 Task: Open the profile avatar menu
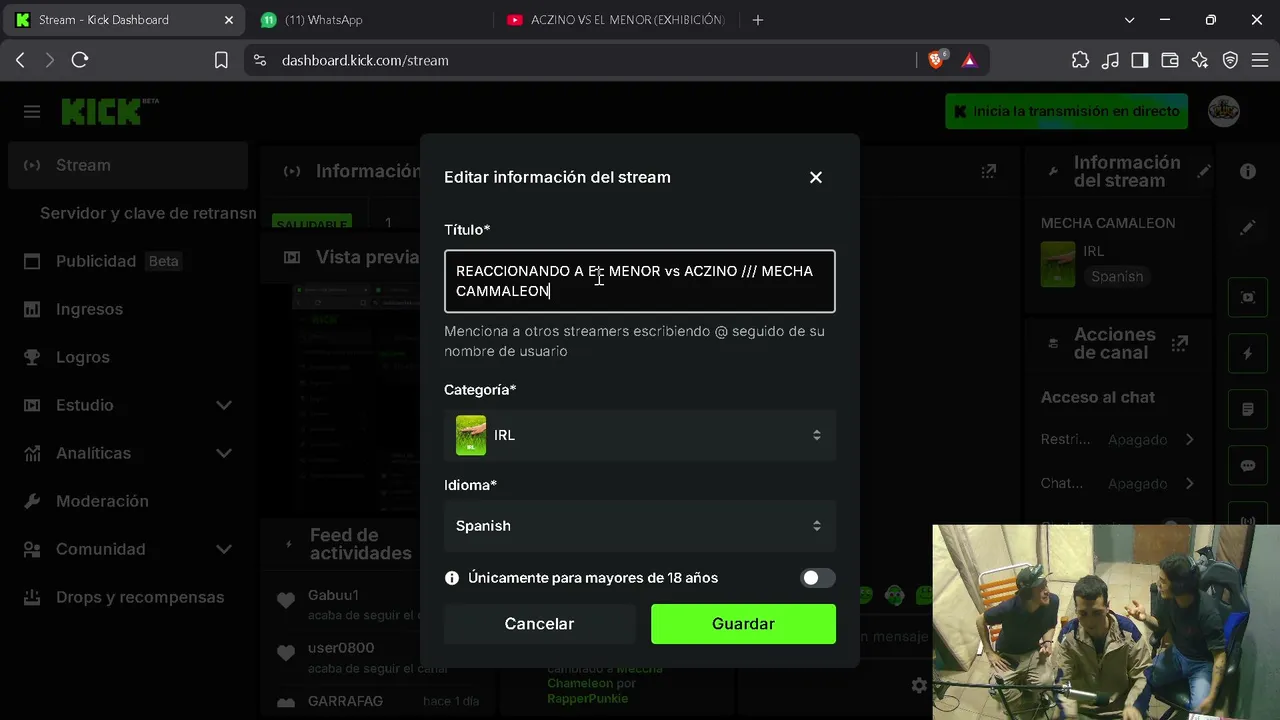(1224, 111)
